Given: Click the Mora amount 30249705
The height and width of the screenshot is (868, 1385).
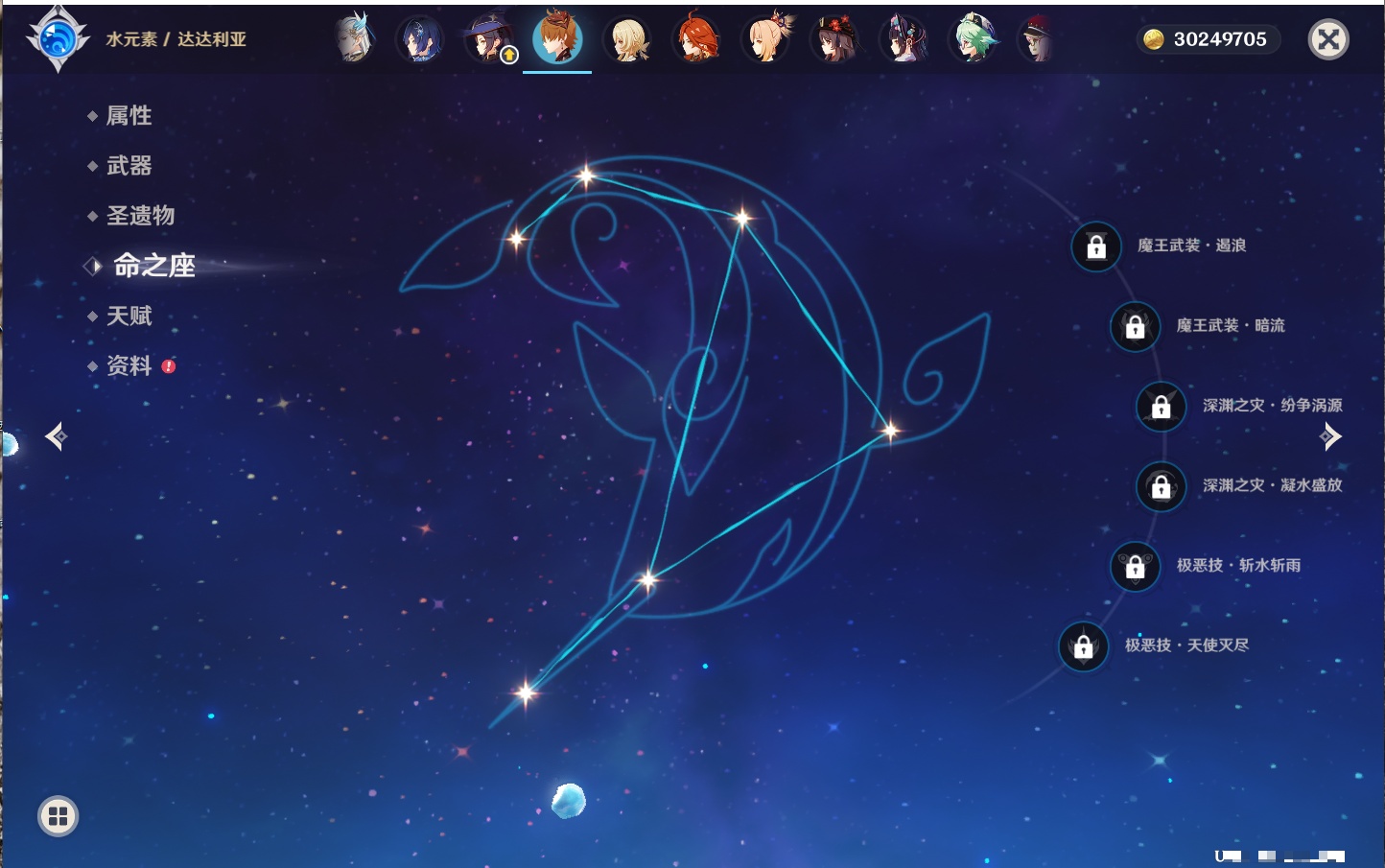Looking at the screenshot, I should click(1220, 39).
